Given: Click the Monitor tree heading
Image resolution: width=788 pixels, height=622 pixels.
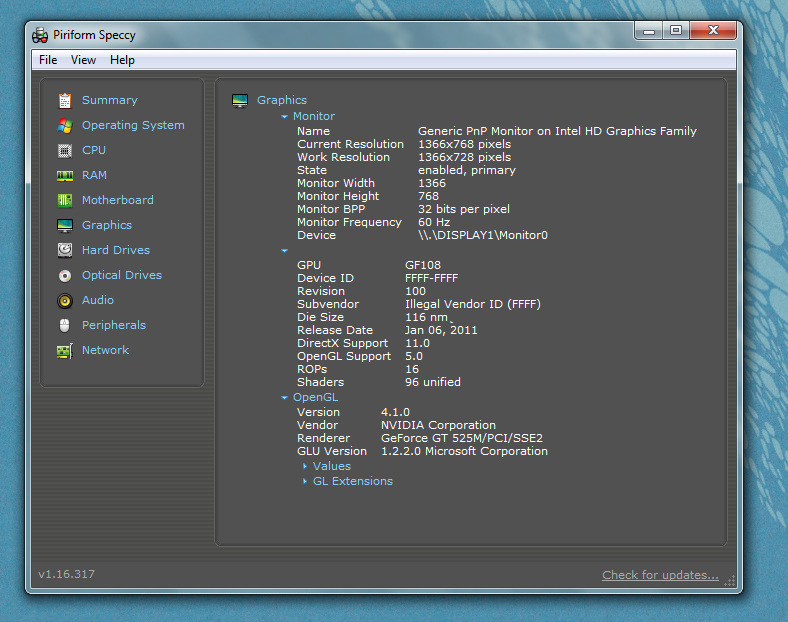Looking at the screenshot, I should [x=314, y=116].
